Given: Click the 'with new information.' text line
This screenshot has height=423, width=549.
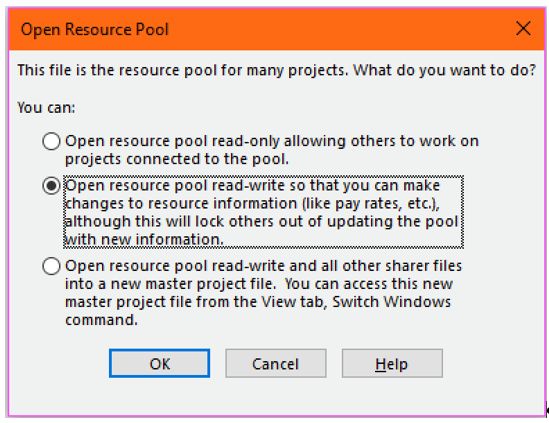Looking at the screenshot, I should [x=144, y=240].
